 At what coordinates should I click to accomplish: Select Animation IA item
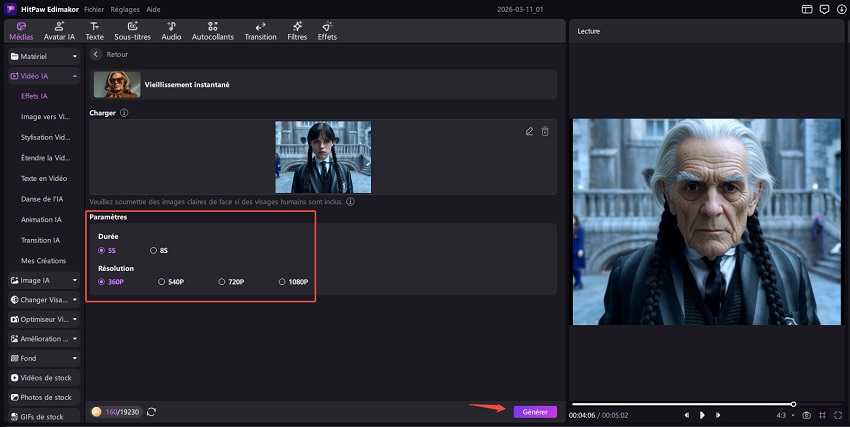pos(41,219)
